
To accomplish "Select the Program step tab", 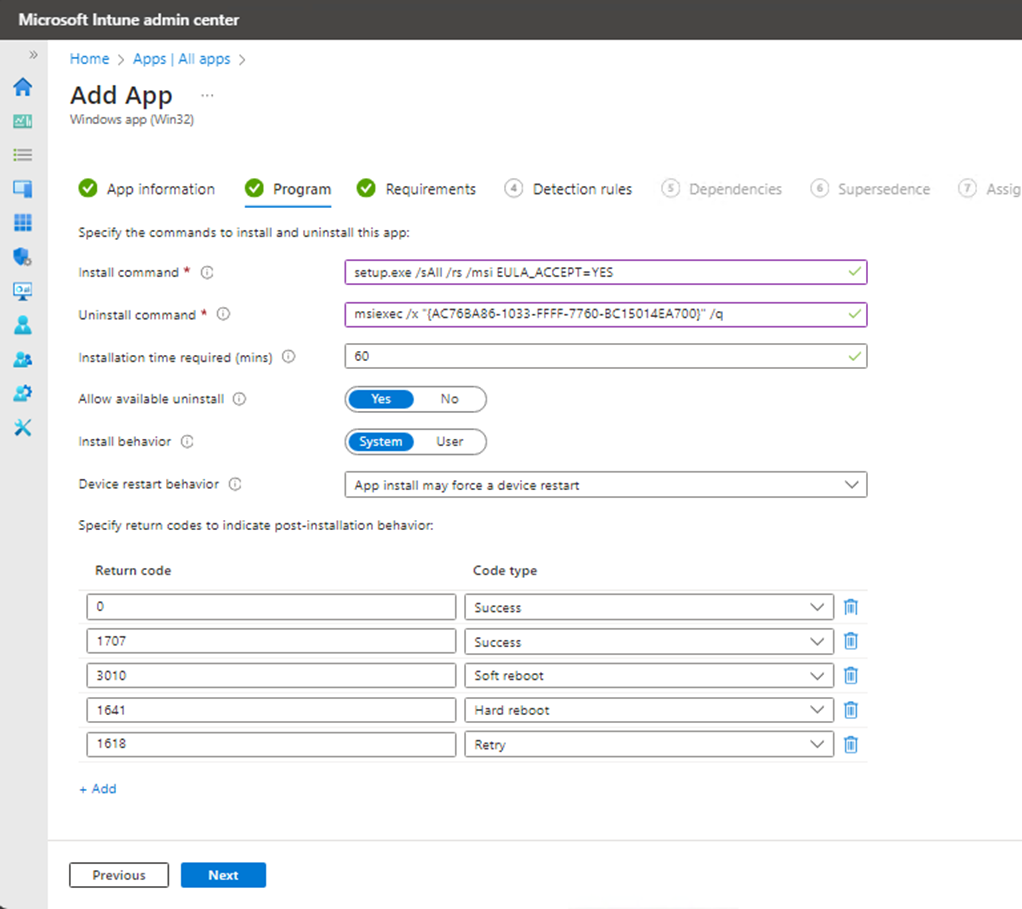I will pyautogui.click(x=288, y=189).
